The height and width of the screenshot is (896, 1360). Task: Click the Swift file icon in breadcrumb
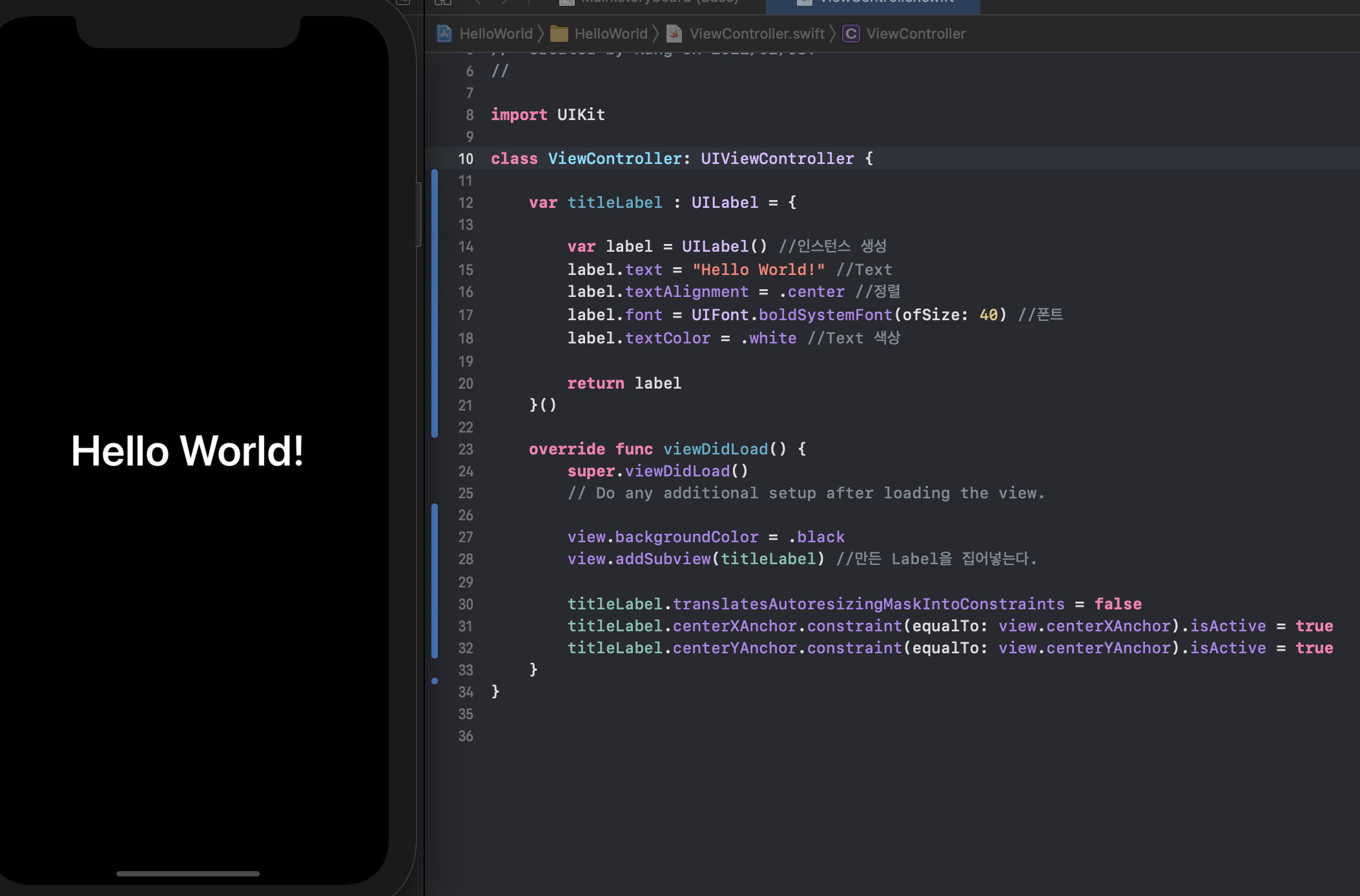click(674, 34)
